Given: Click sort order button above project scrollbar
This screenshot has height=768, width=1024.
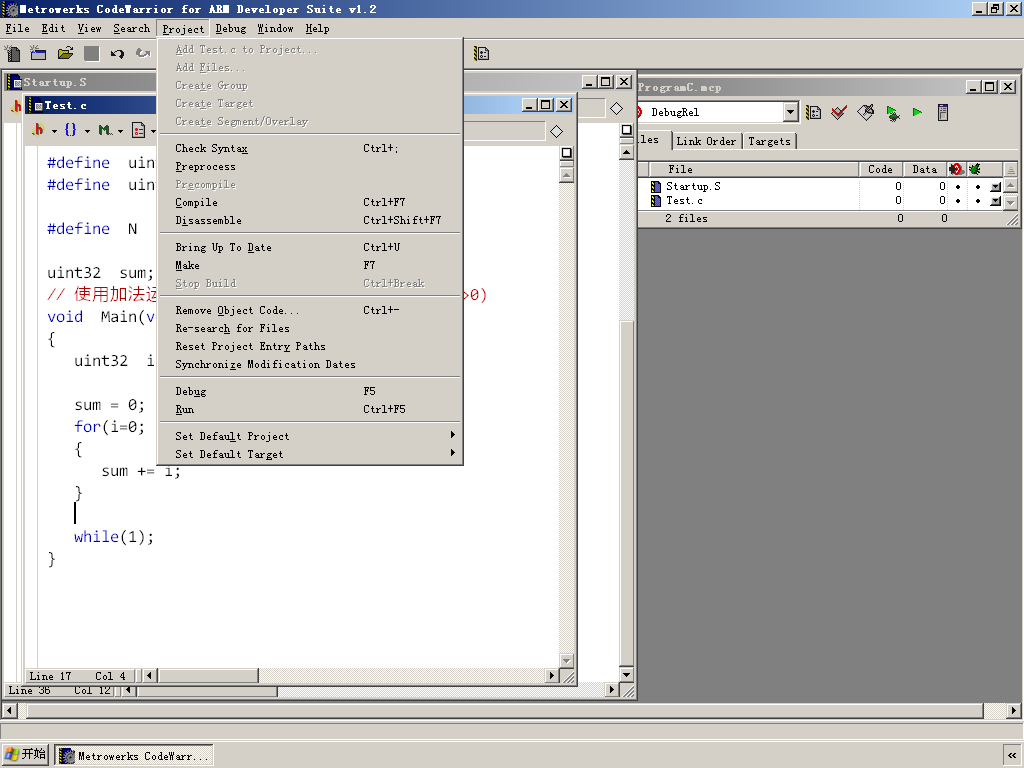Looking at the screenshot, I should (1010, 169).
